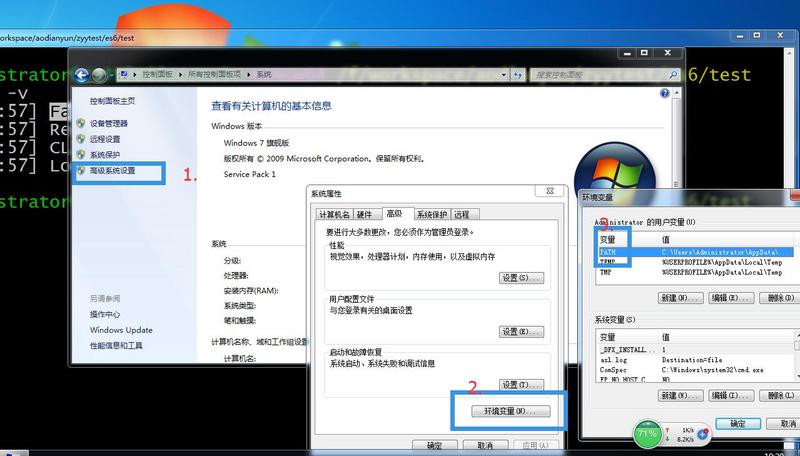Click the search magnifier in 搜索控制面板 box
Screen dimensions: 800x456
673,75
